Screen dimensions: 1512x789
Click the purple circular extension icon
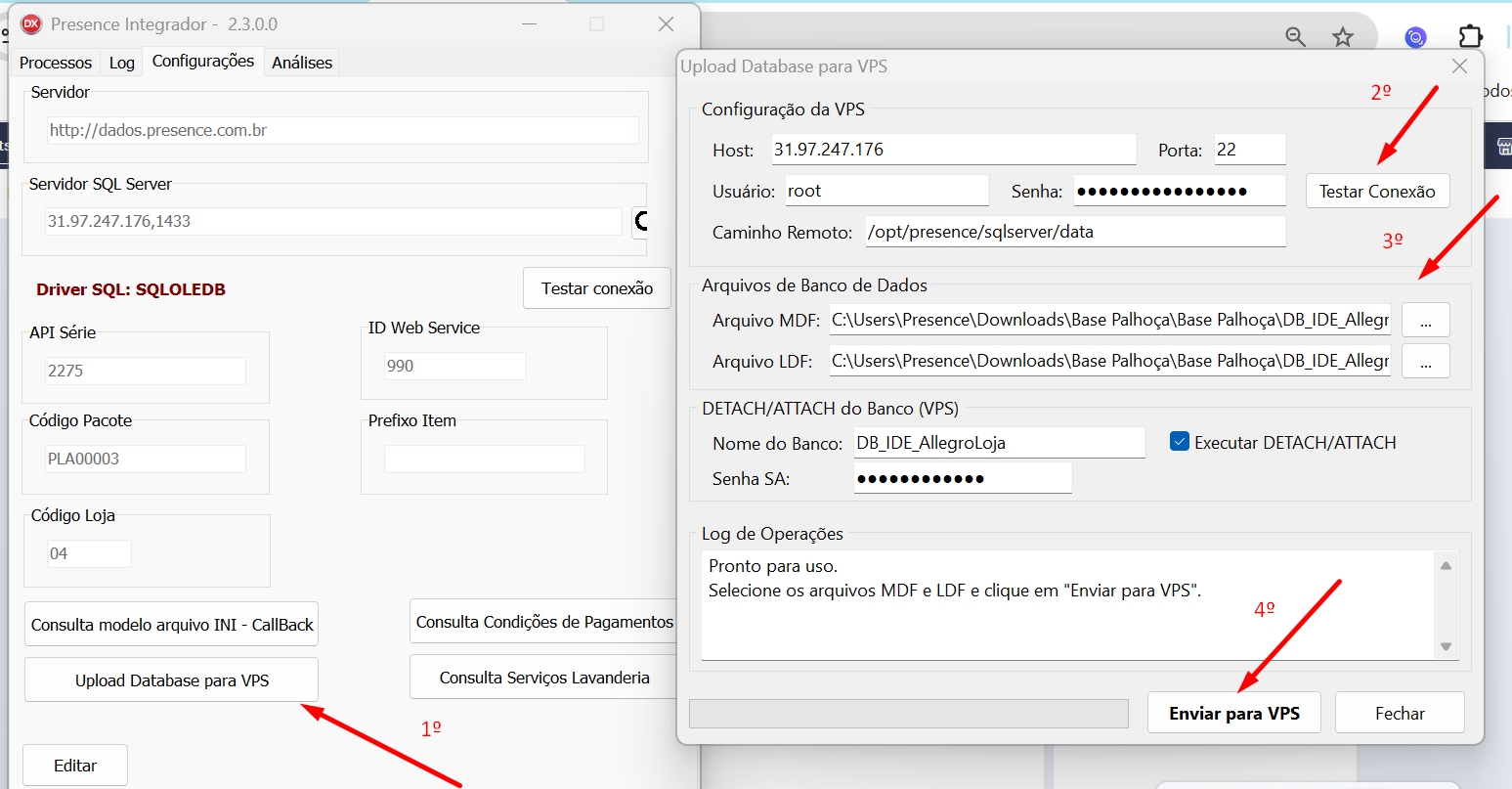pos(1415,38)
